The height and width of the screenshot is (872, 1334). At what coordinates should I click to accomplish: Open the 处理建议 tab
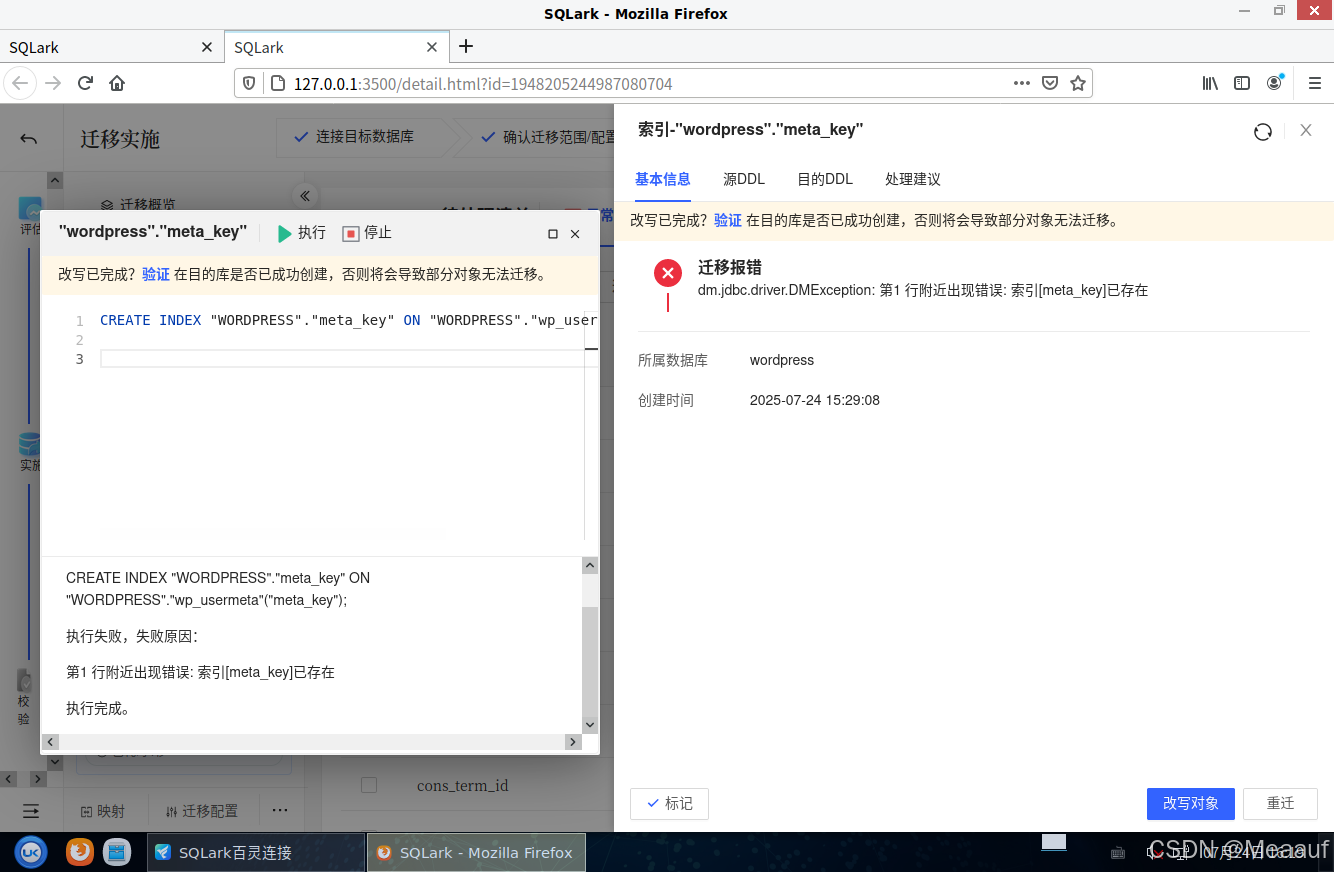tap(913, 179)
